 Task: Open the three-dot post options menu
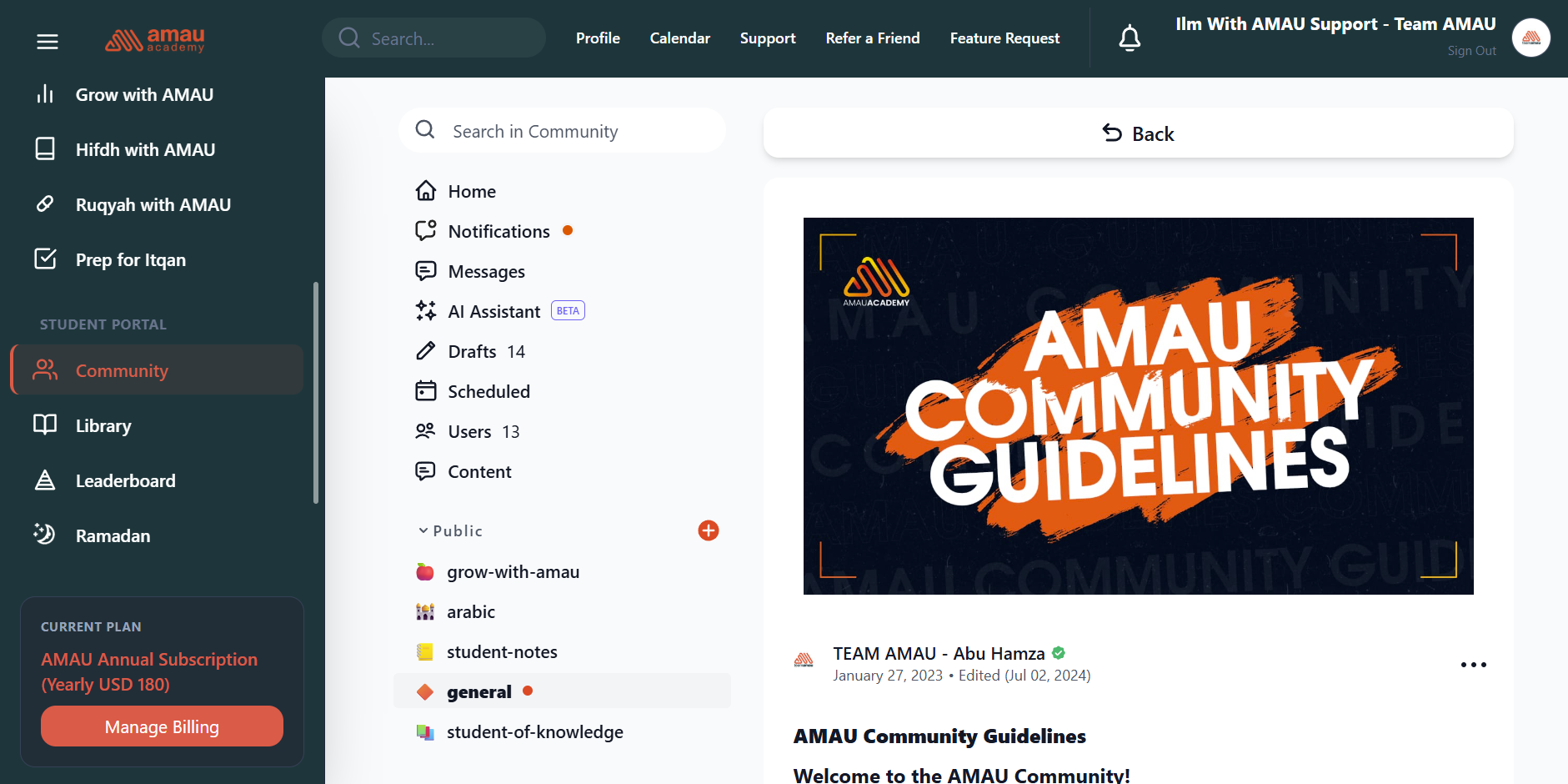1473,665
